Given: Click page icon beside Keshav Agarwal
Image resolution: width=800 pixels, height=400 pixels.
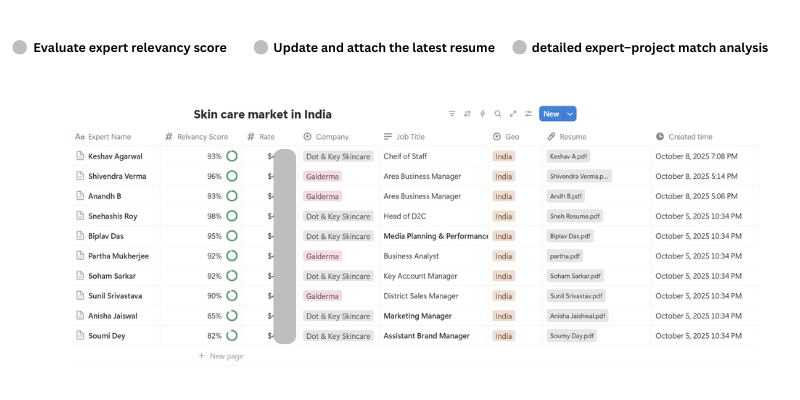Looking at the screenshot, I should coord(80,156).
